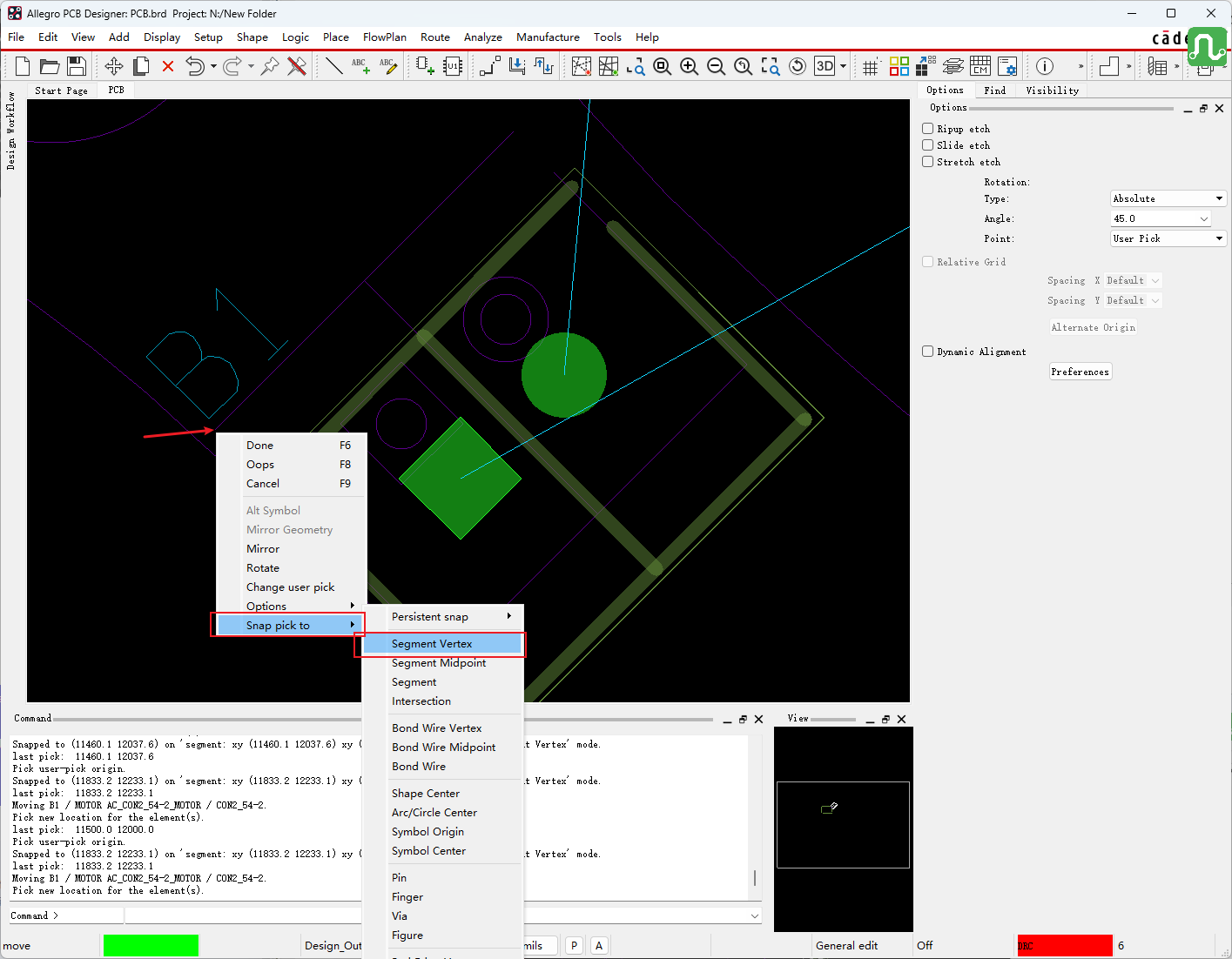Click the Unfix crossed pin icon

[x=297, y=66]
